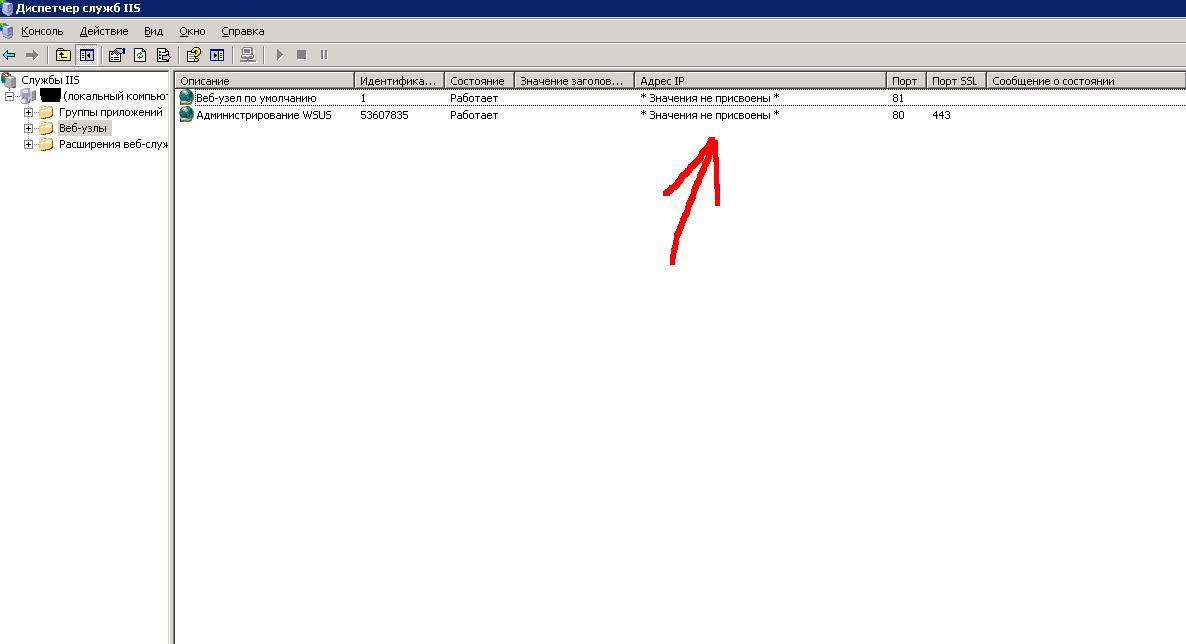Viewport: 1186px width, 644px height.
Task: Open the Окно menu
Action: tap(192, 31)
